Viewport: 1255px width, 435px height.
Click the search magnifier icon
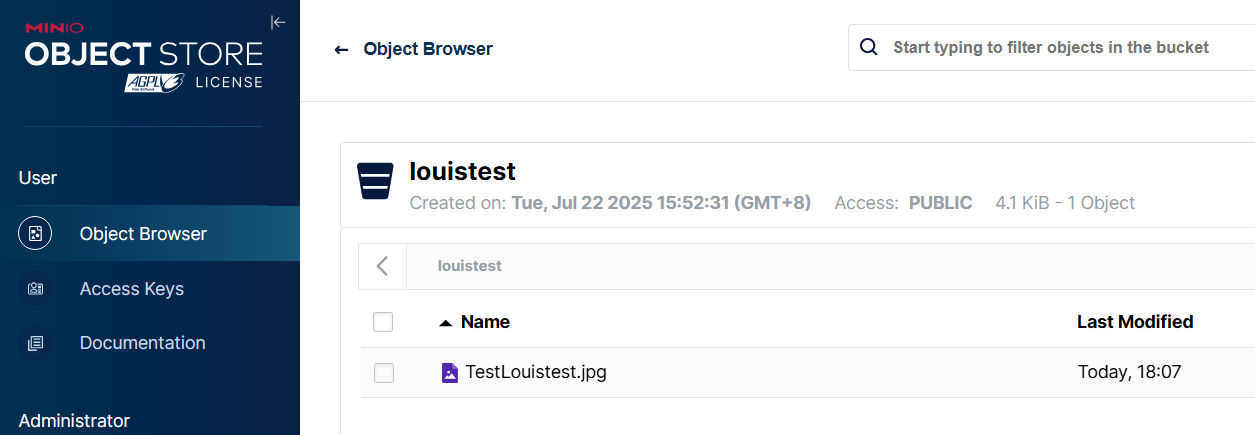click(869, 47)
